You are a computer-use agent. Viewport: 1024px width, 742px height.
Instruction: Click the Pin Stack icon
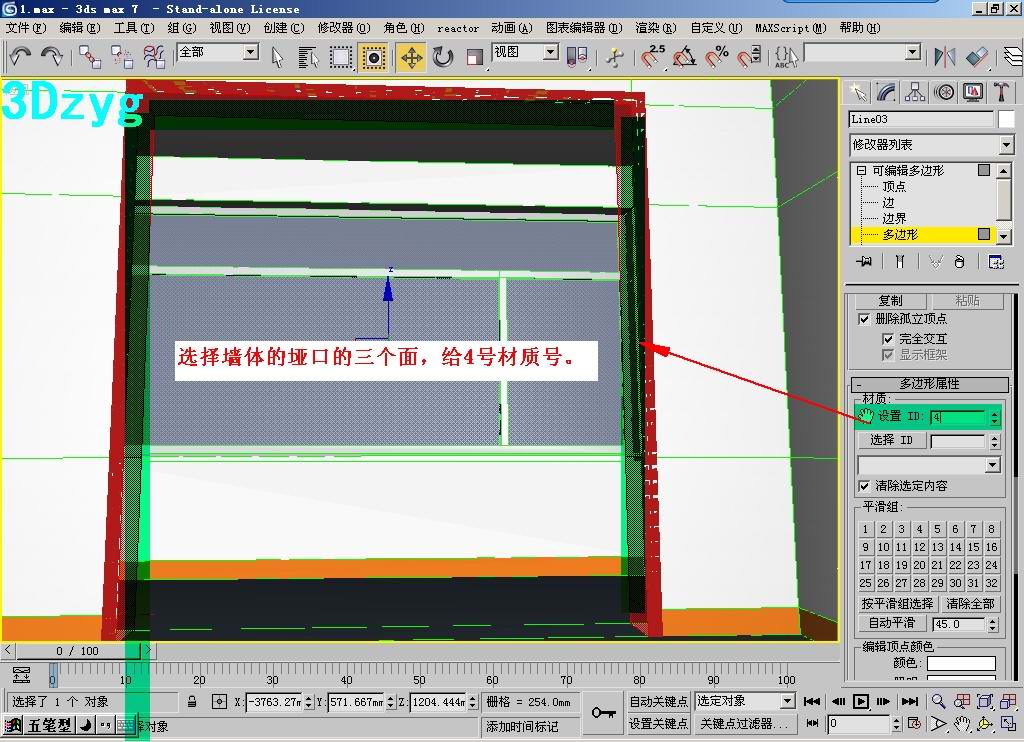click(x=865, y=262)
